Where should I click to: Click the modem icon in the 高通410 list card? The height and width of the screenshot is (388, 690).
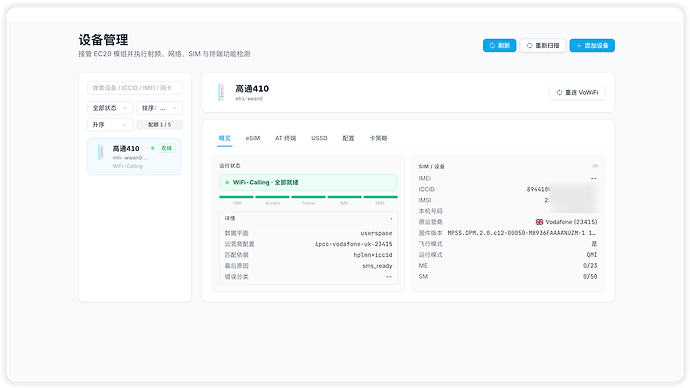pyautogui.click(x=101, y=152)
